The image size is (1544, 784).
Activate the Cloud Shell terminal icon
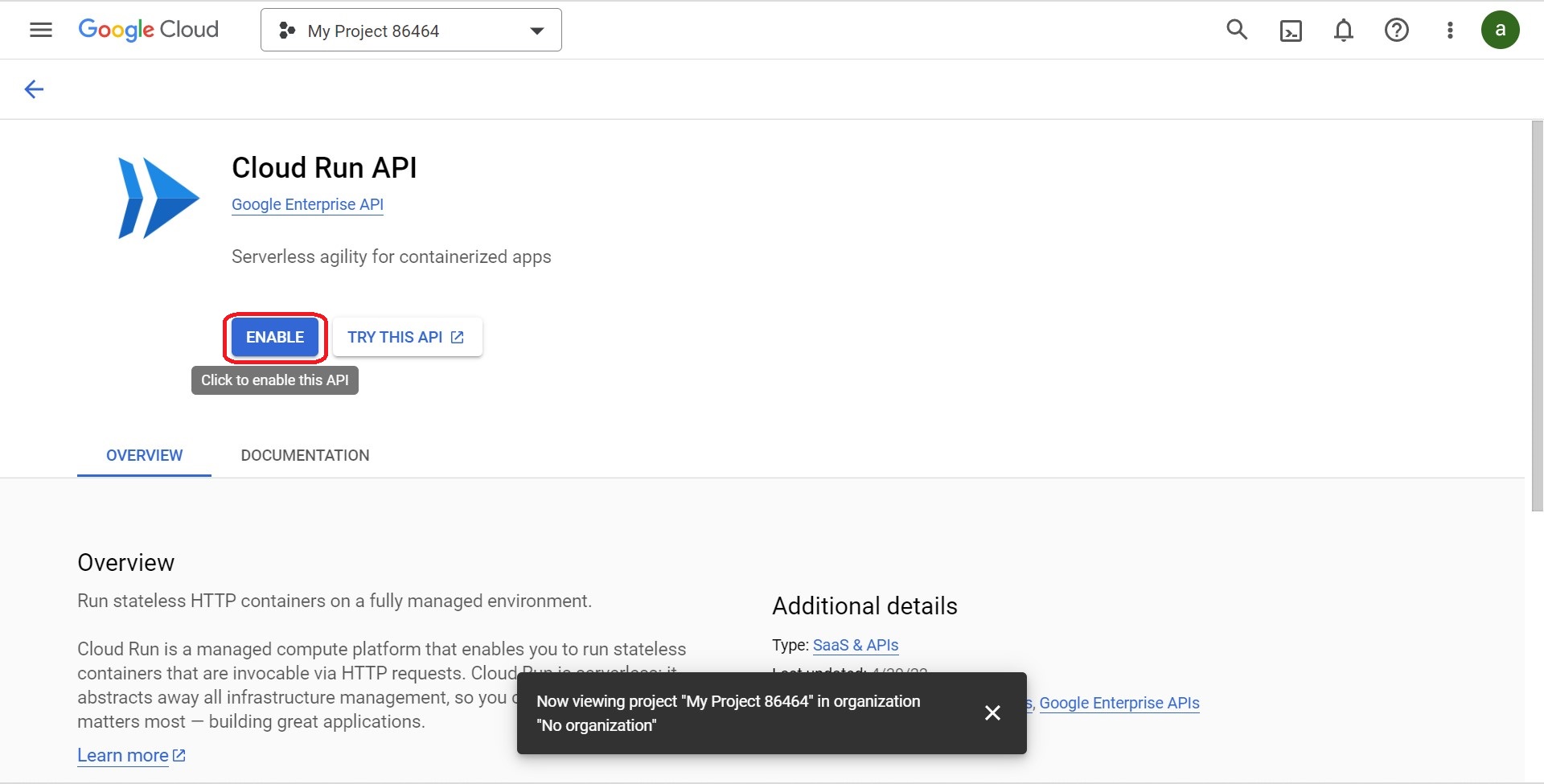[x=1291, y=30]
